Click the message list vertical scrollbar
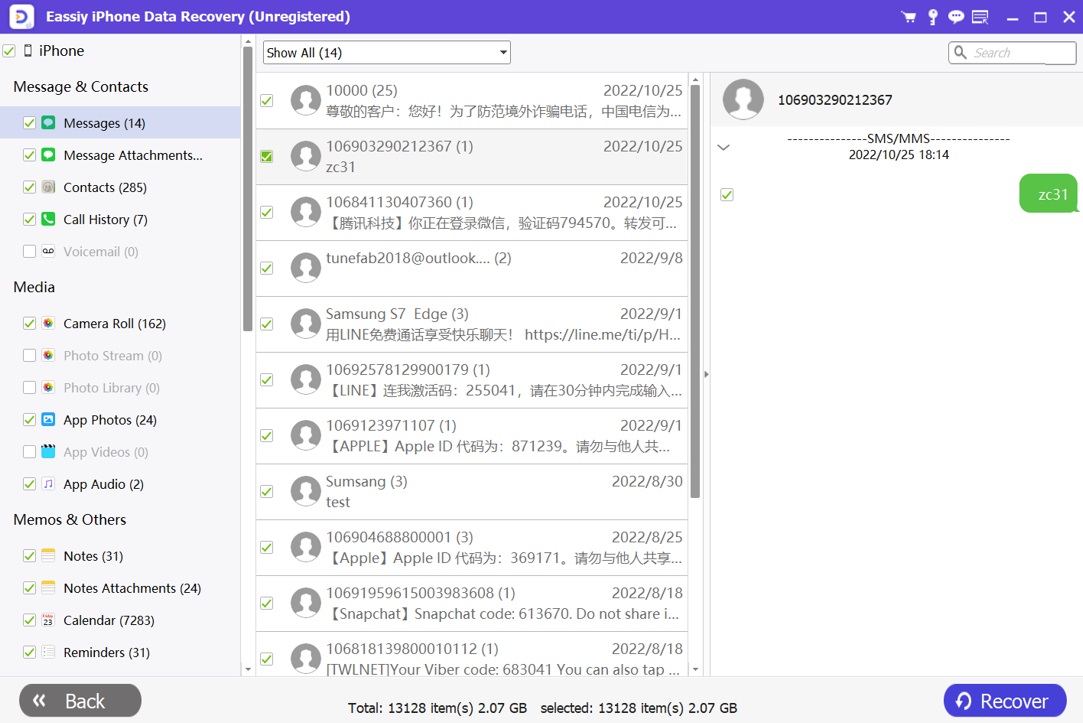The image size is (1083, 723). (x=695, y=300)
